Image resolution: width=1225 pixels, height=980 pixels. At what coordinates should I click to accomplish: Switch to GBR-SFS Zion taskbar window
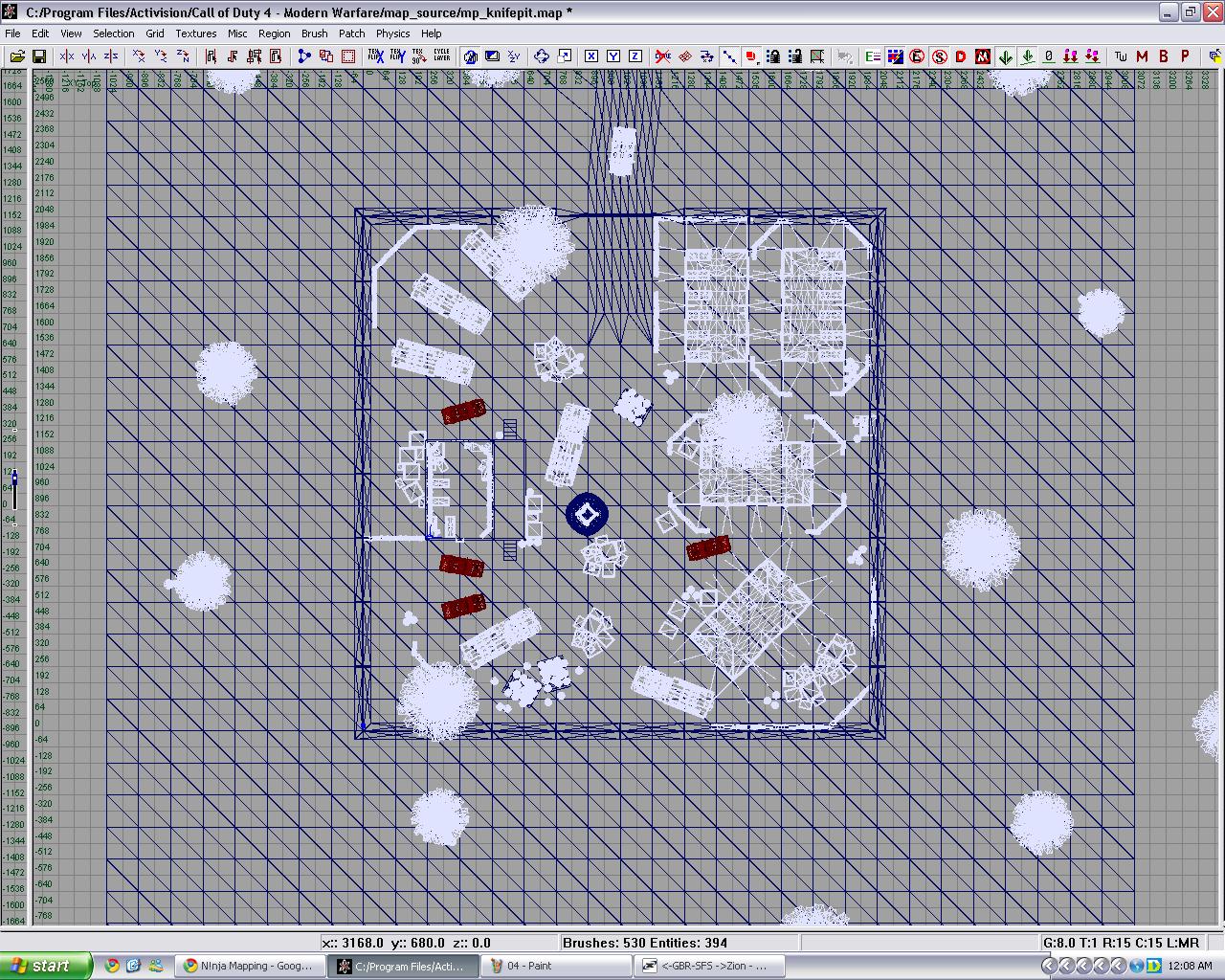click(707, 966)
